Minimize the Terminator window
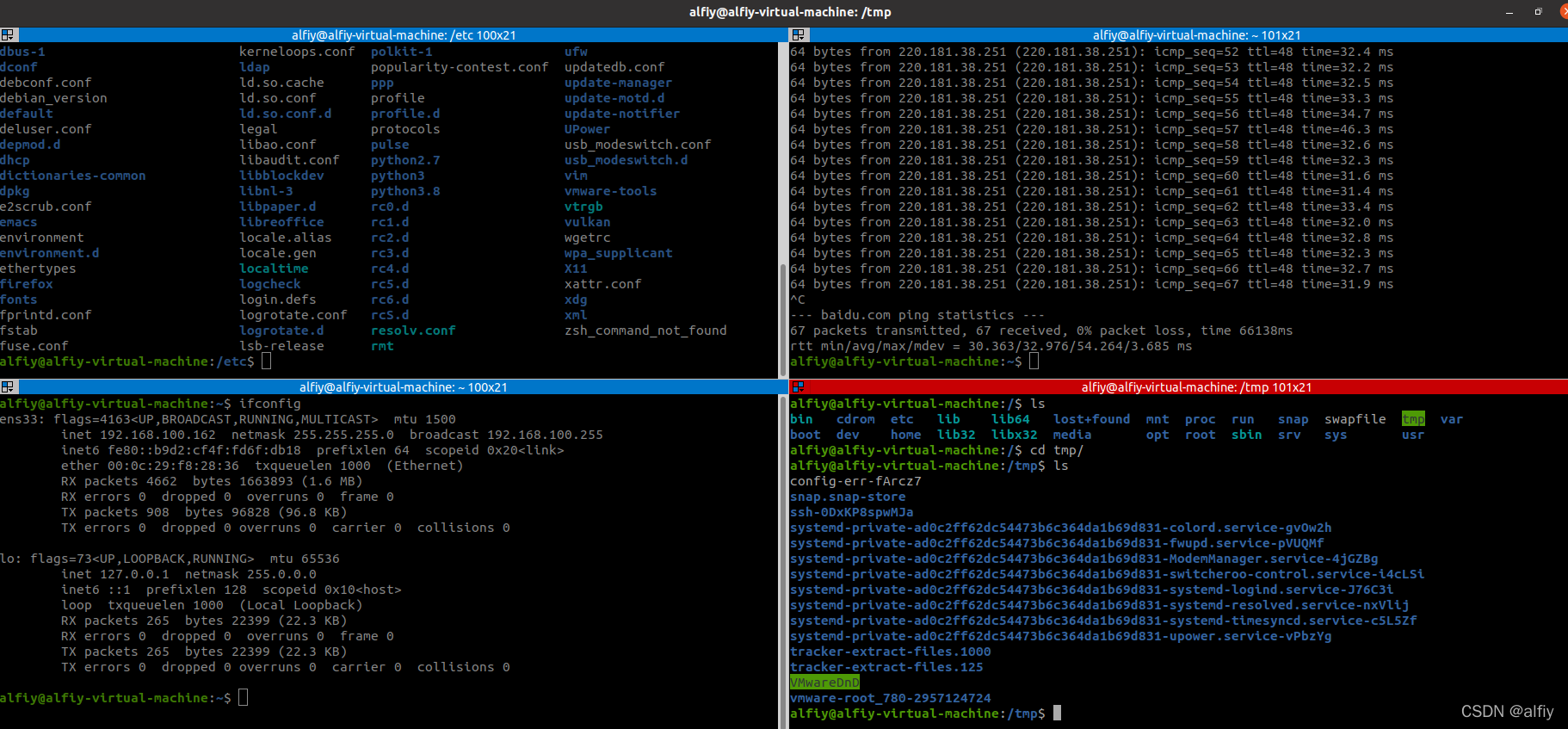 pyautogui.click(x=1509, y=12)
